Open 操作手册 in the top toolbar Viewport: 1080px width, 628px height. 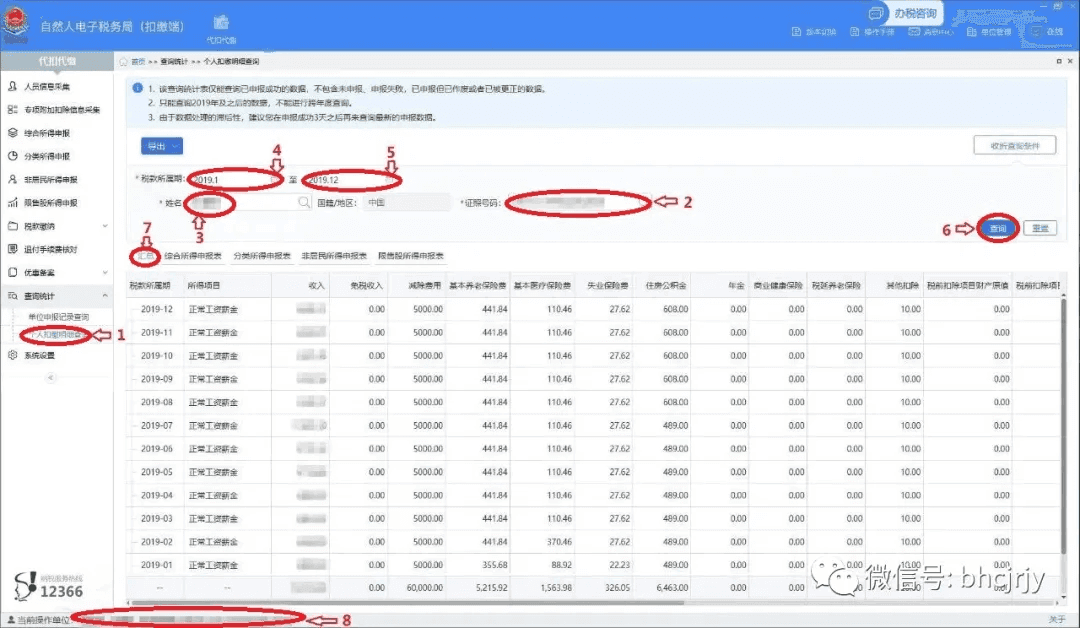pos(872,32)
